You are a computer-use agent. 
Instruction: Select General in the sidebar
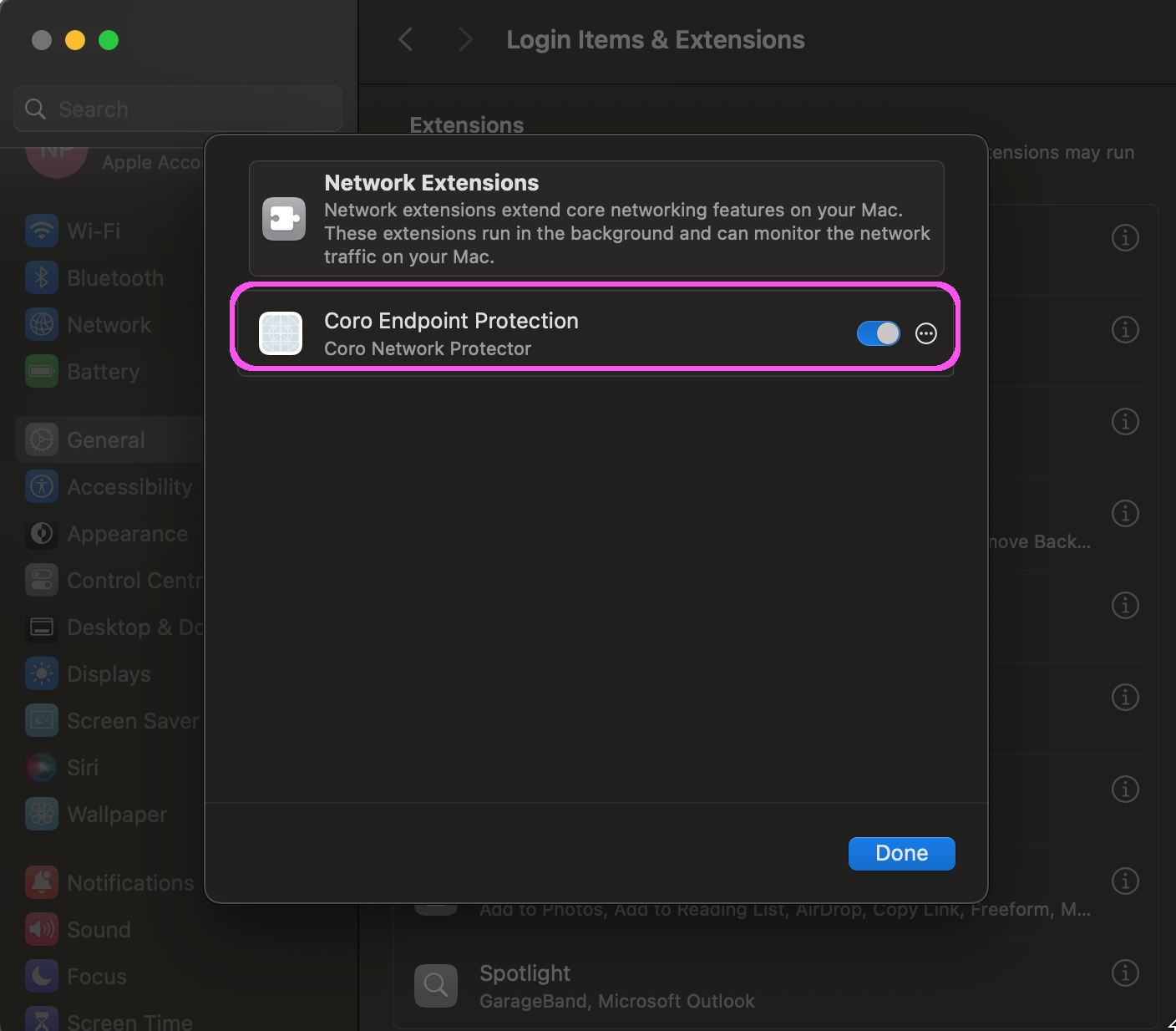coord(105,439)
